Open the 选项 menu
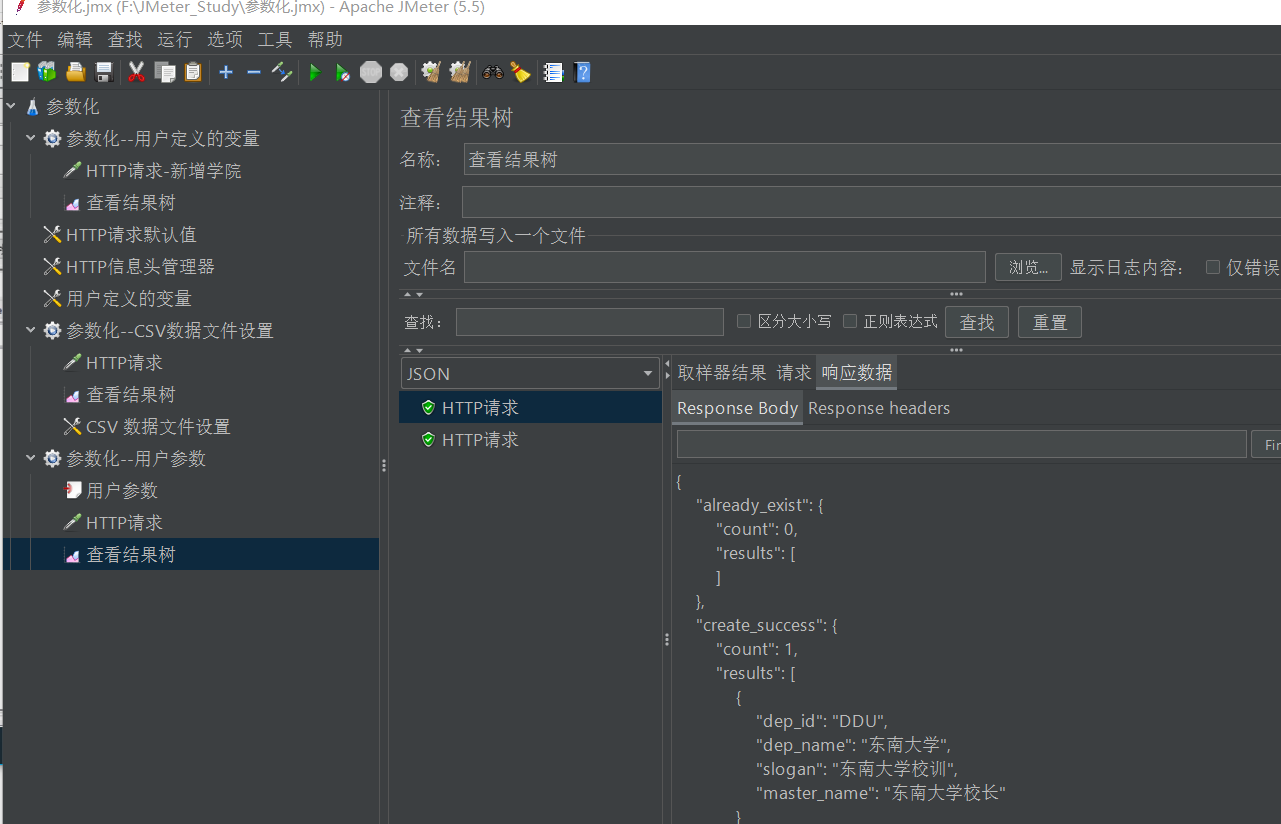Image resolution: width=1281 pixels, height=824 pixels. (x=225, y=40)
